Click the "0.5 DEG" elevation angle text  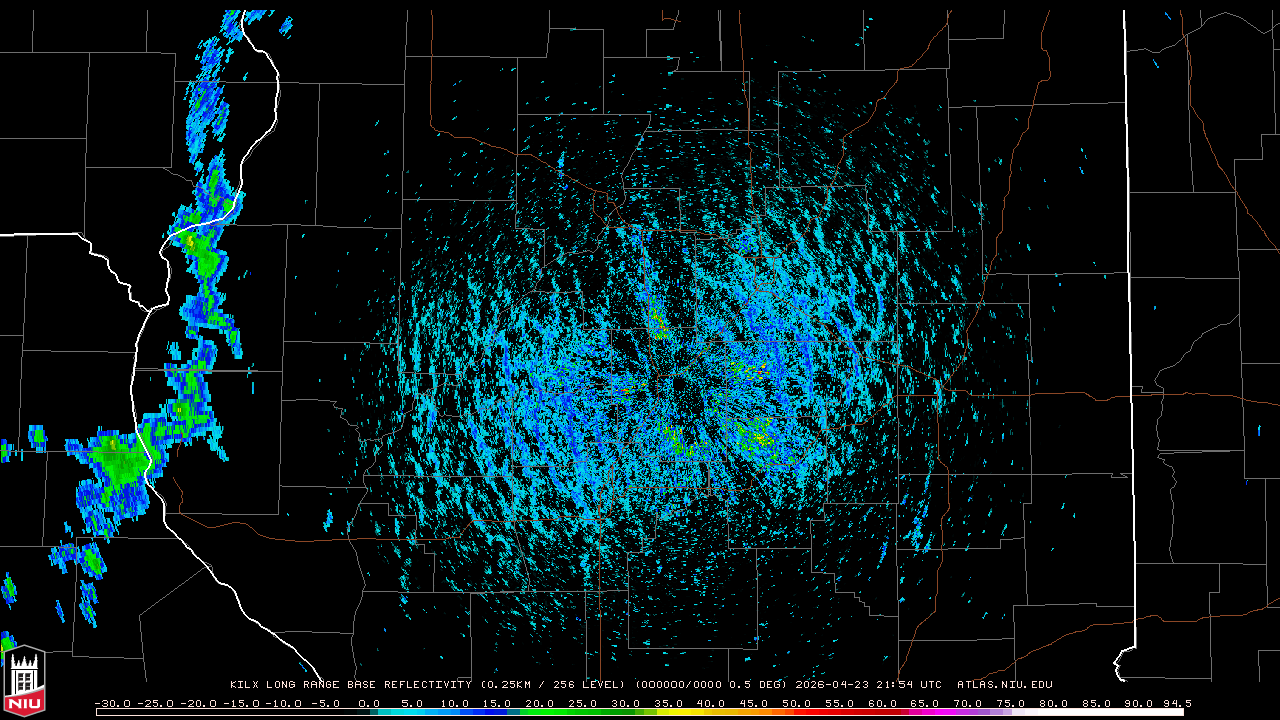coord(757,685)
